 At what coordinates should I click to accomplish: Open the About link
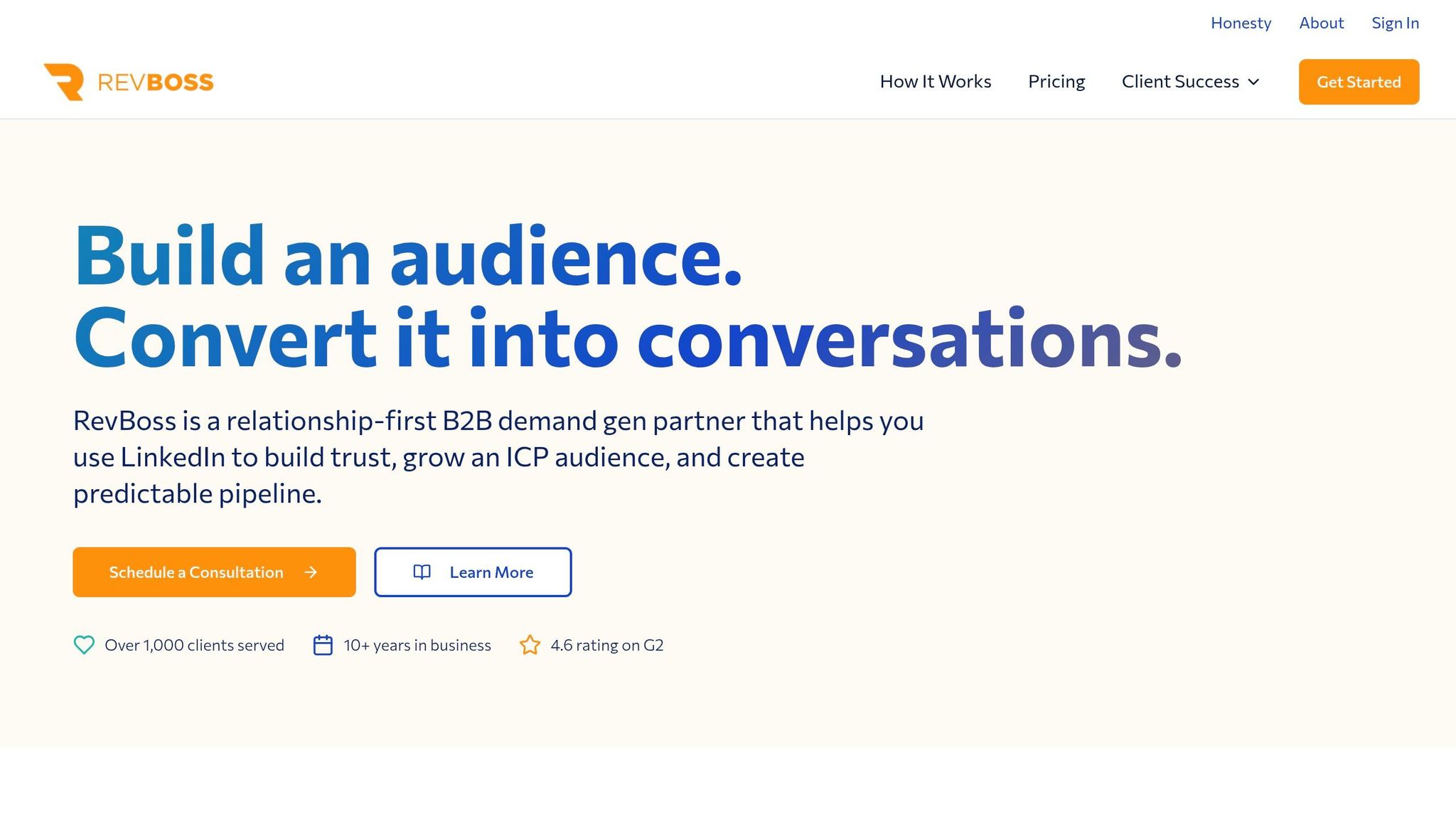point(1321,23)
